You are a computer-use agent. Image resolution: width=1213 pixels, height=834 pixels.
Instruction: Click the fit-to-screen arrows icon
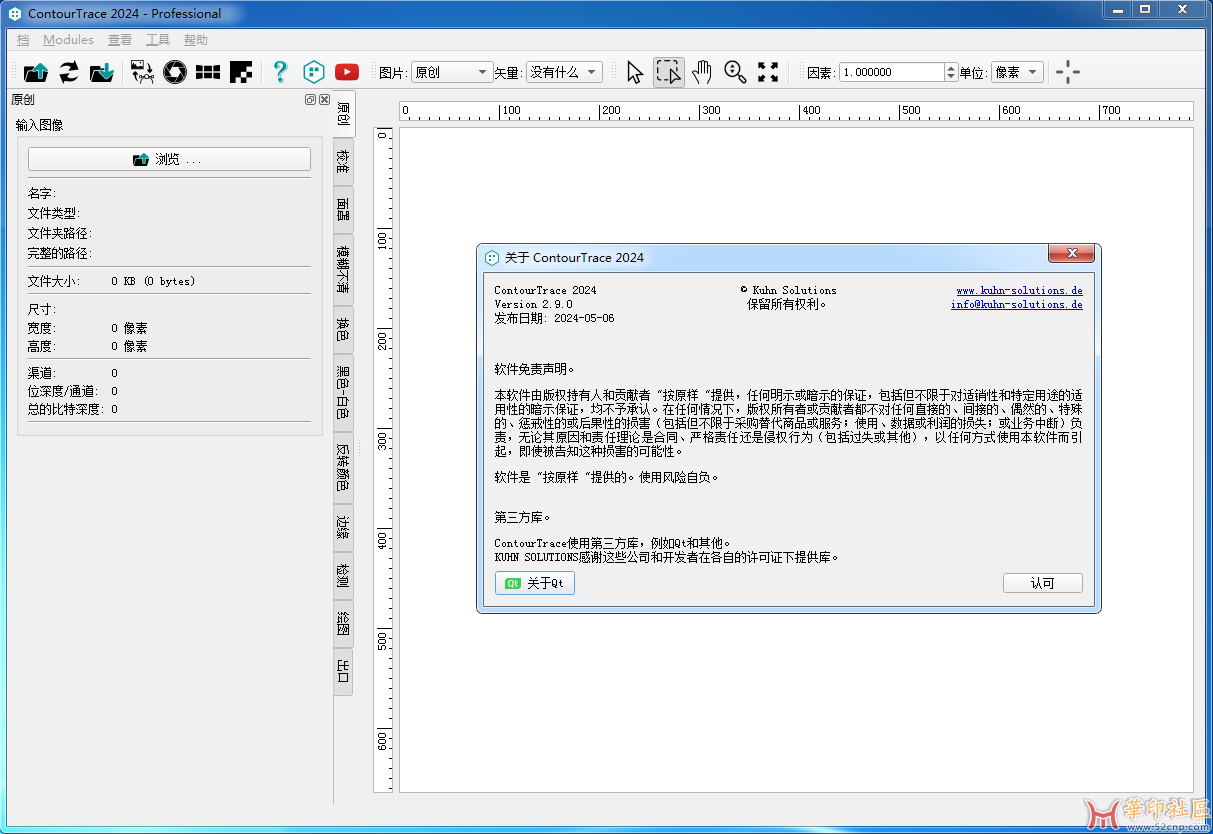768,72
